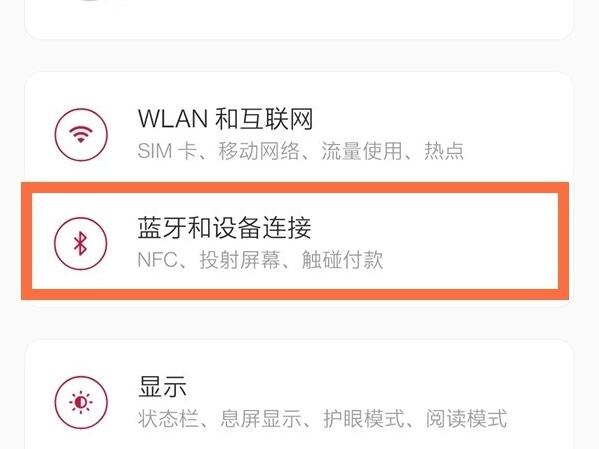Tap 护眼模式 in the display subtitle
The width and height of the screenshot is (599, 449).
click(x=364, y=419)
